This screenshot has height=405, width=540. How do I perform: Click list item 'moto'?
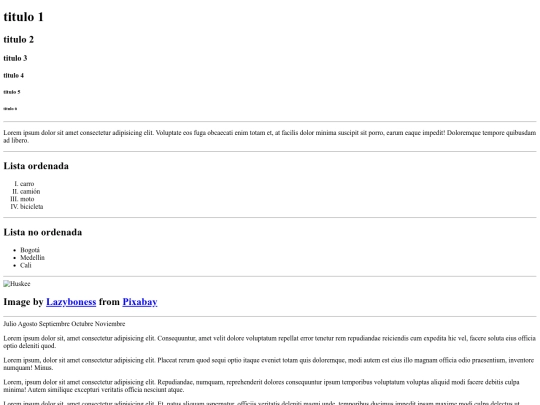(27, 199)
